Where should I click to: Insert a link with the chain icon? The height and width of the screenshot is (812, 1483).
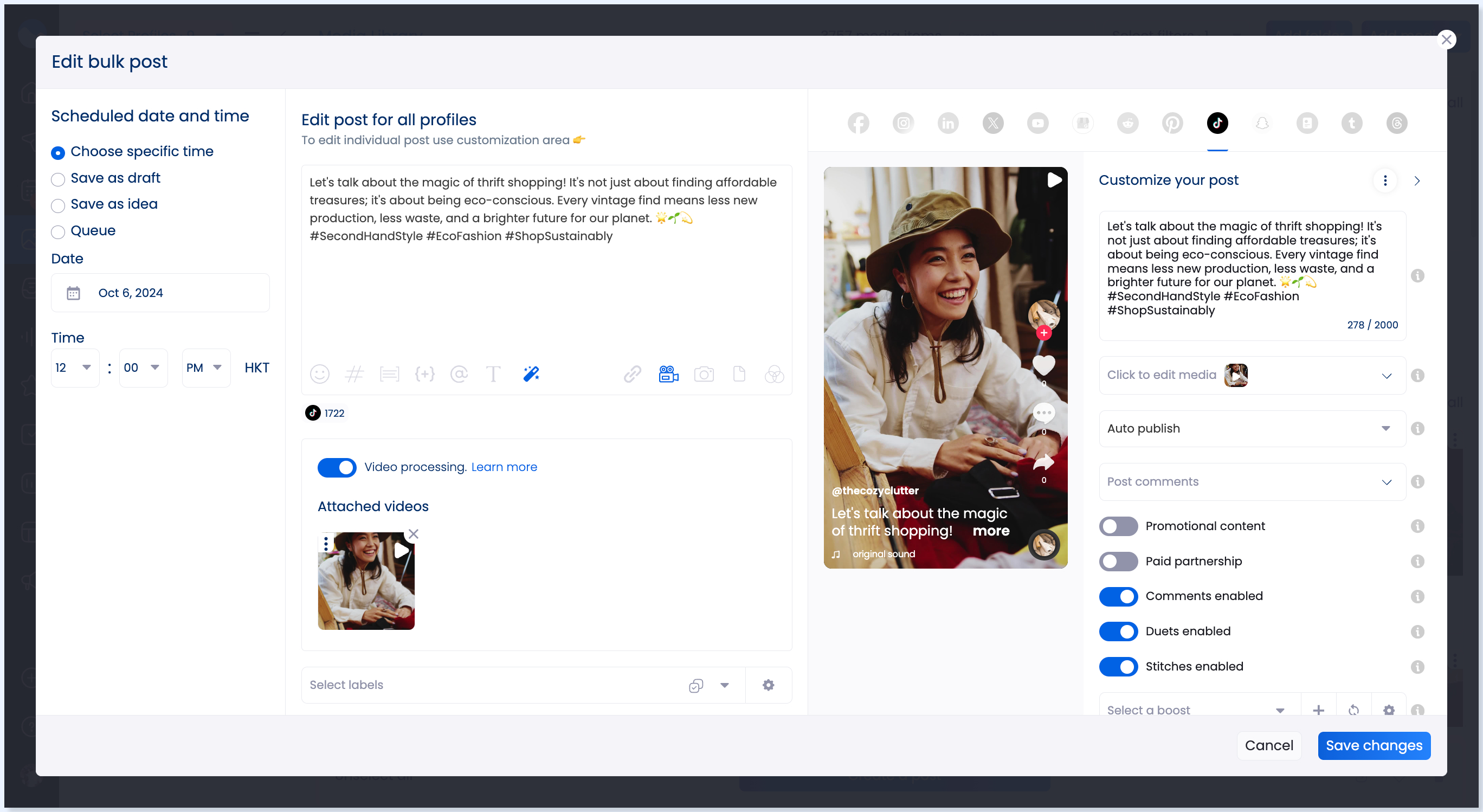(x=632, y=375)
